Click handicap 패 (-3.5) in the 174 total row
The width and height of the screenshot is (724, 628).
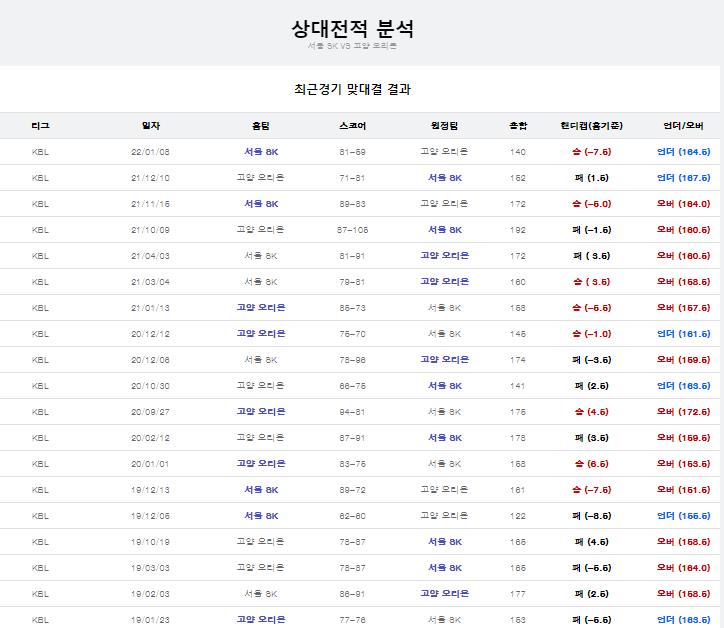591,360
